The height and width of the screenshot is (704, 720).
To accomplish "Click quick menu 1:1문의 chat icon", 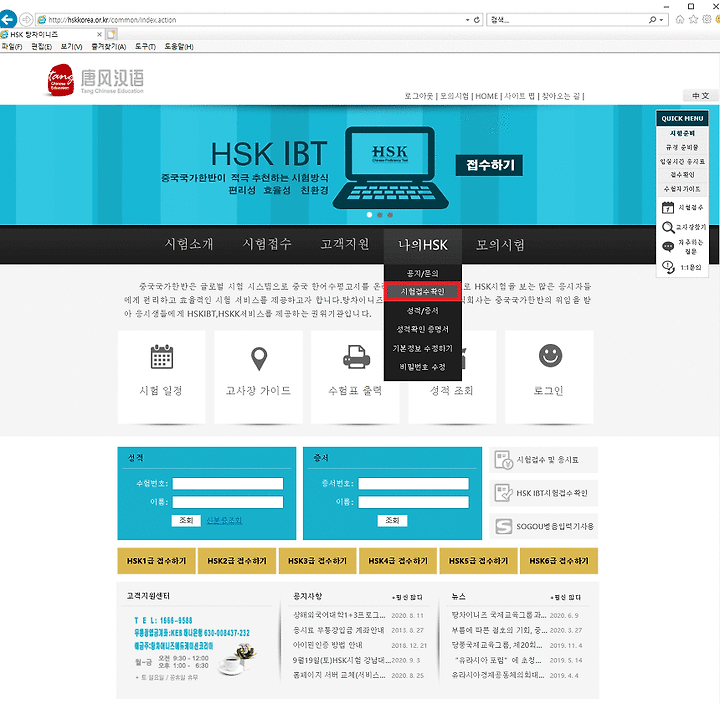I will click(x=668, y=267).
